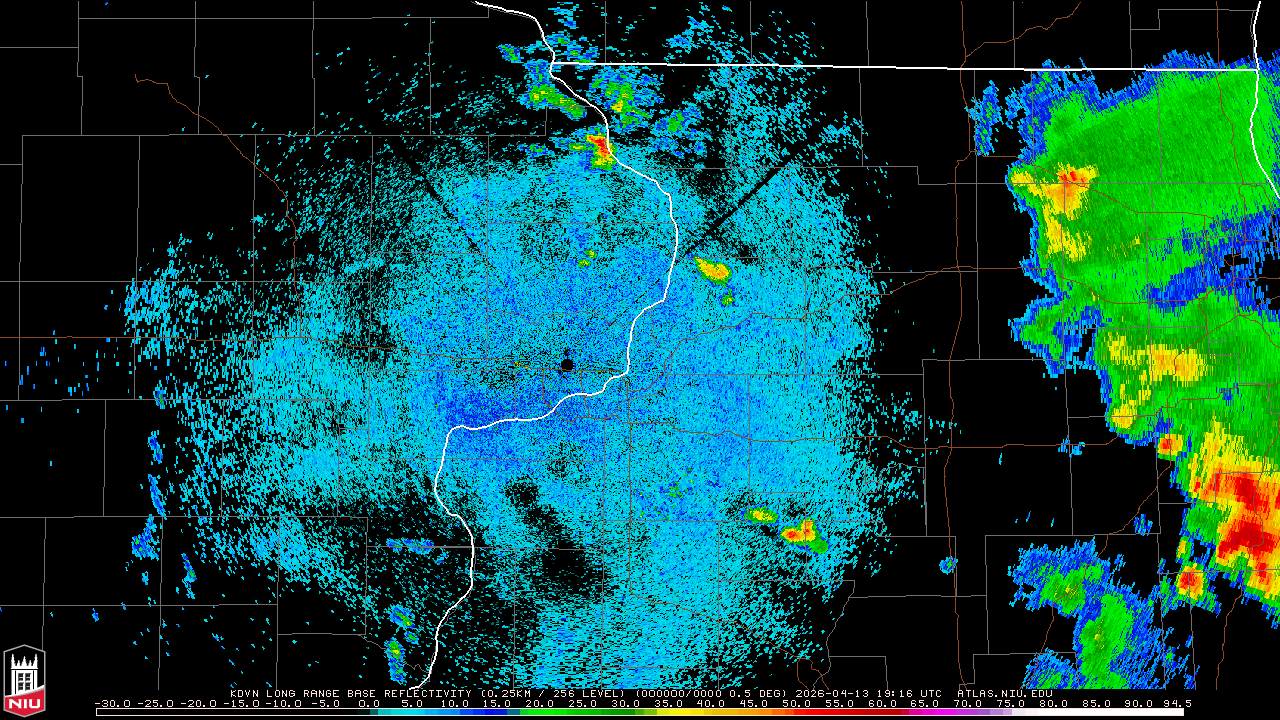Click the '35.0' scale value
The height and width of the screenshot is (720, 1280).
click(668, 704)
